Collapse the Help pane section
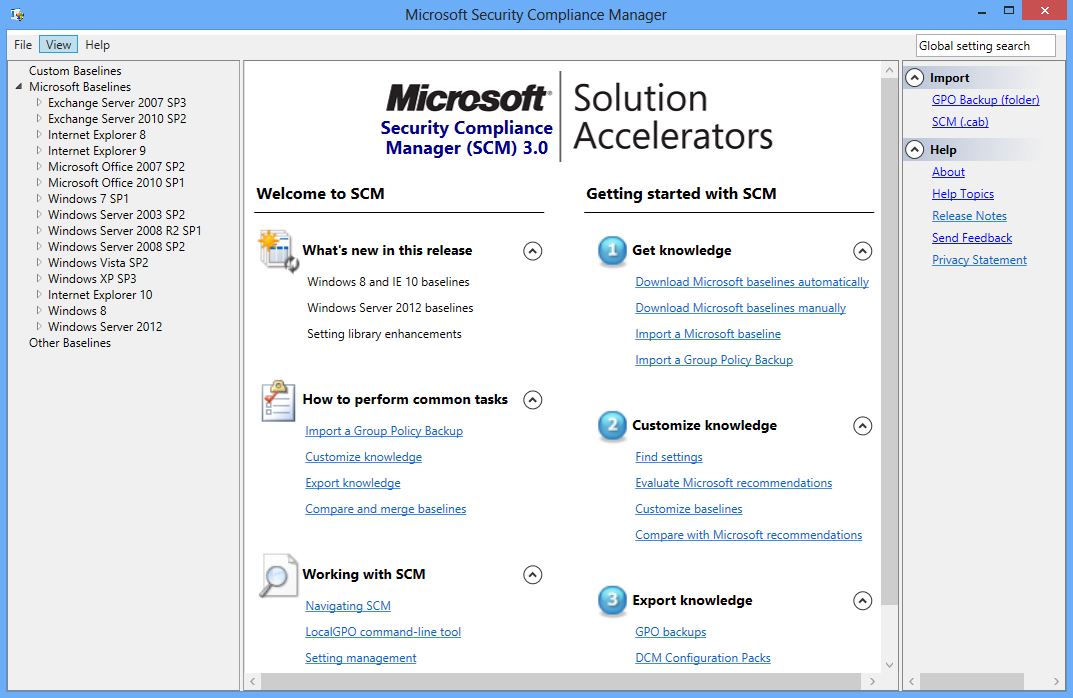Viewport: 1073px width, 698px height. coord(914,150)
